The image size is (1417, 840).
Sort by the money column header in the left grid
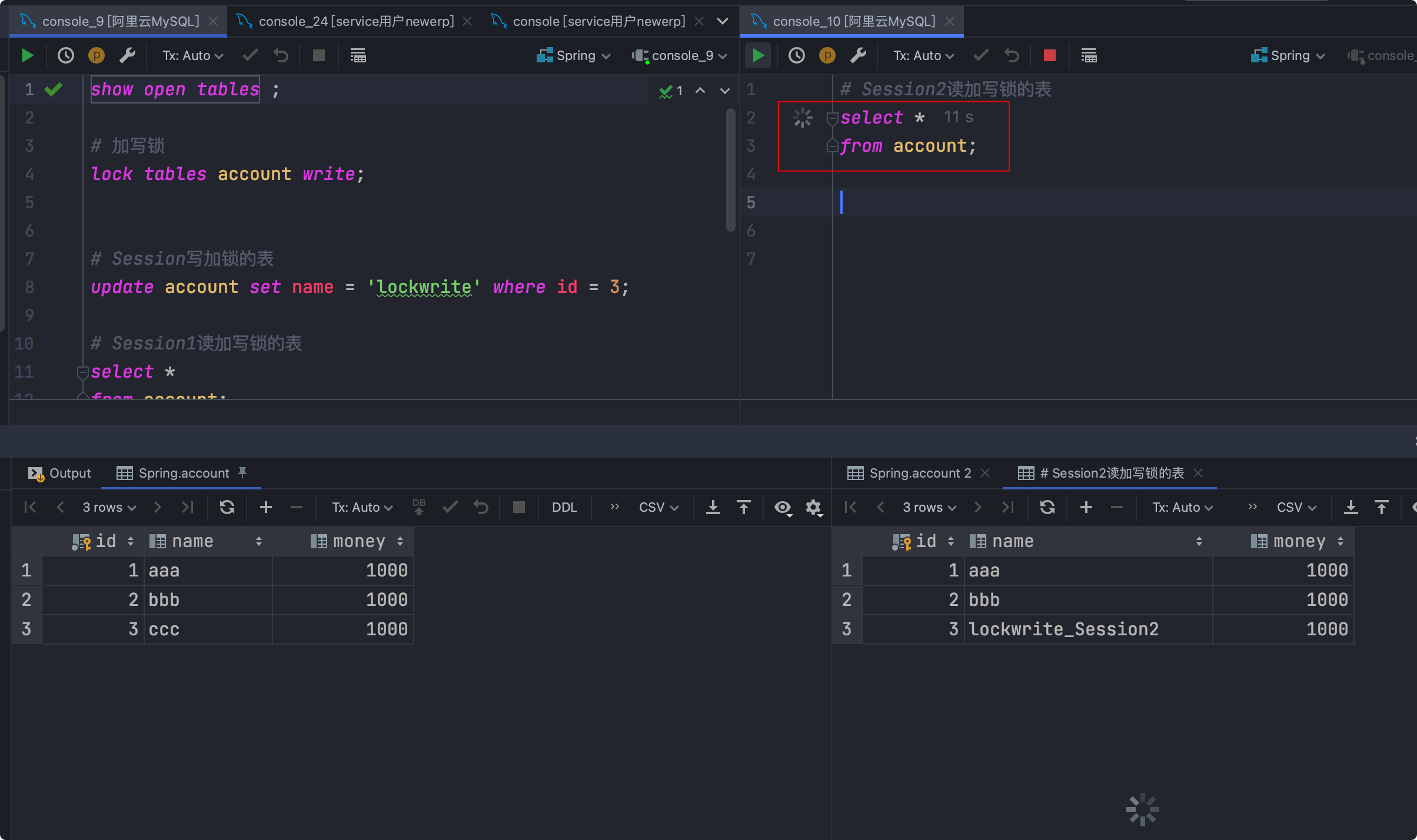(x=358, y=541)
